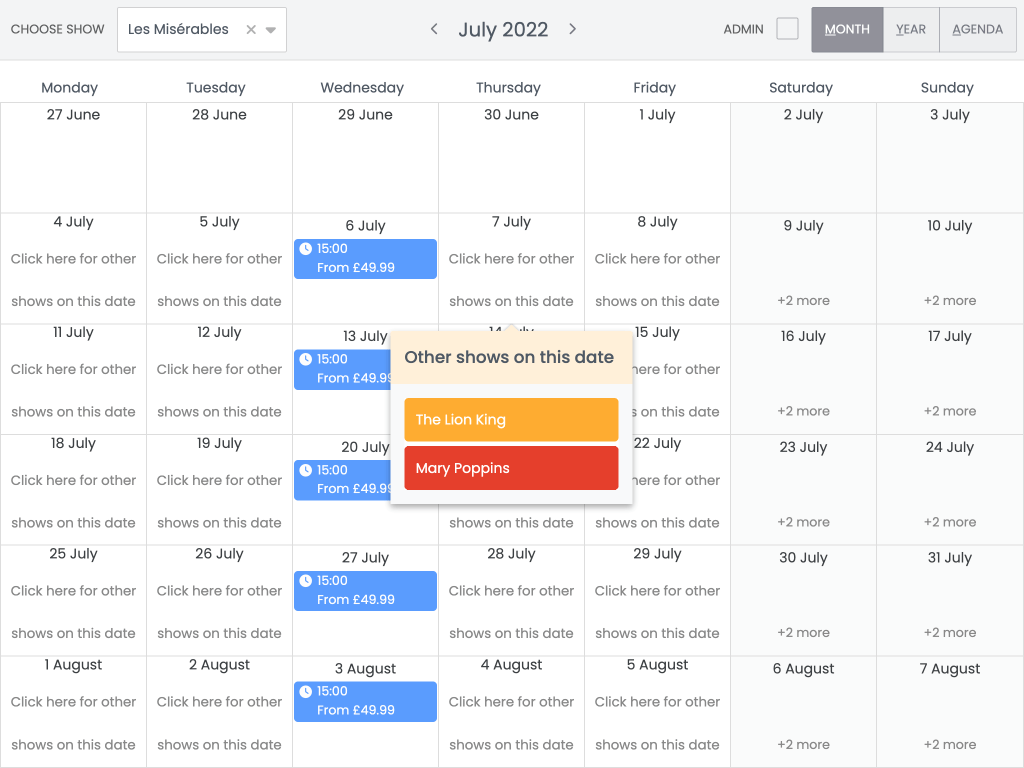Viewport: 1024px width, 768px height.
Task: Clear the Les Misérables show selection
Action: 251,29
